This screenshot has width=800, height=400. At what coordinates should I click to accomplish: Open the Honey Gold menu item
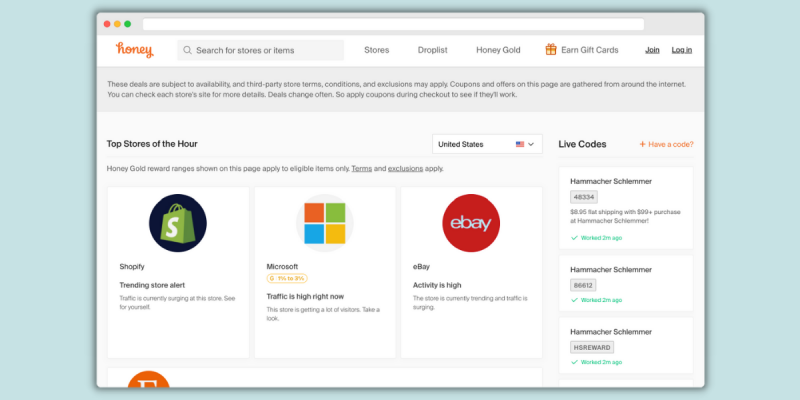tap(498, 50)
